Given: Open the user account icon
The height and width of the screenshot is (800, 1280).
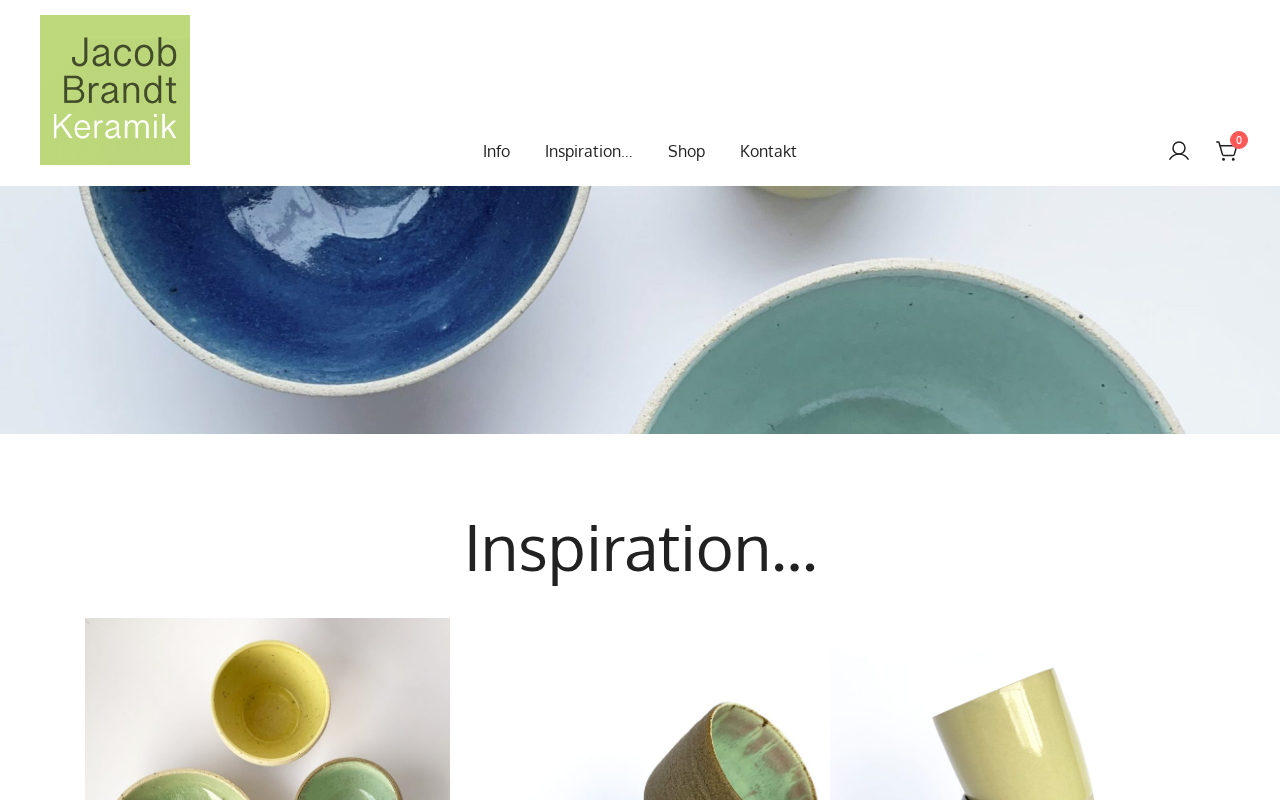Looking at the screenshot, I should pyautogui.click(x=1179, y=151).
